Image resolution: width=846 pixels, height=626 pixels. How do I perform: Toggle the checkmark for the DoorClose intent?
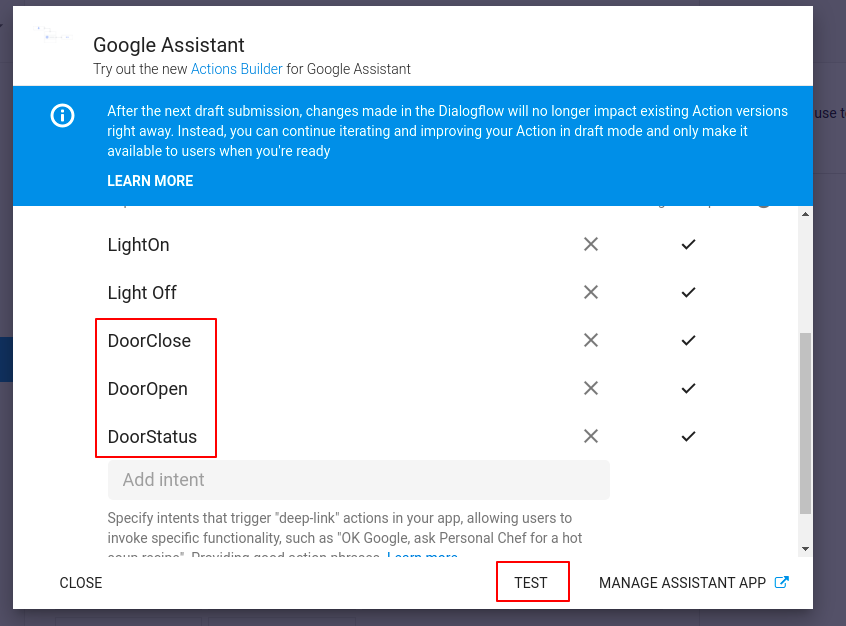point(688,341)
